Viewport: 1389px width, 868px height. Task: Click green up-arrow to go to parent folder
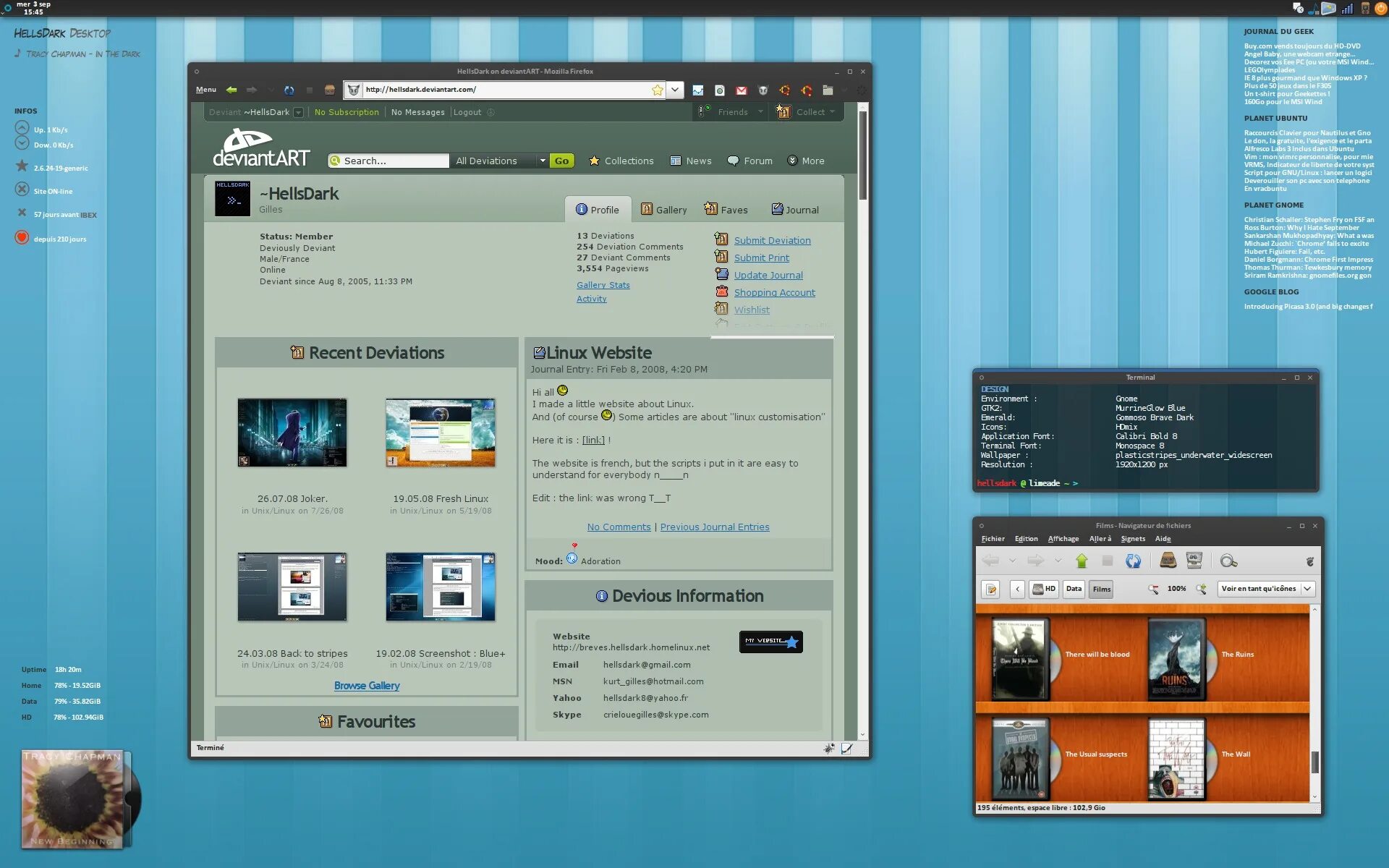coord(1082,560)
